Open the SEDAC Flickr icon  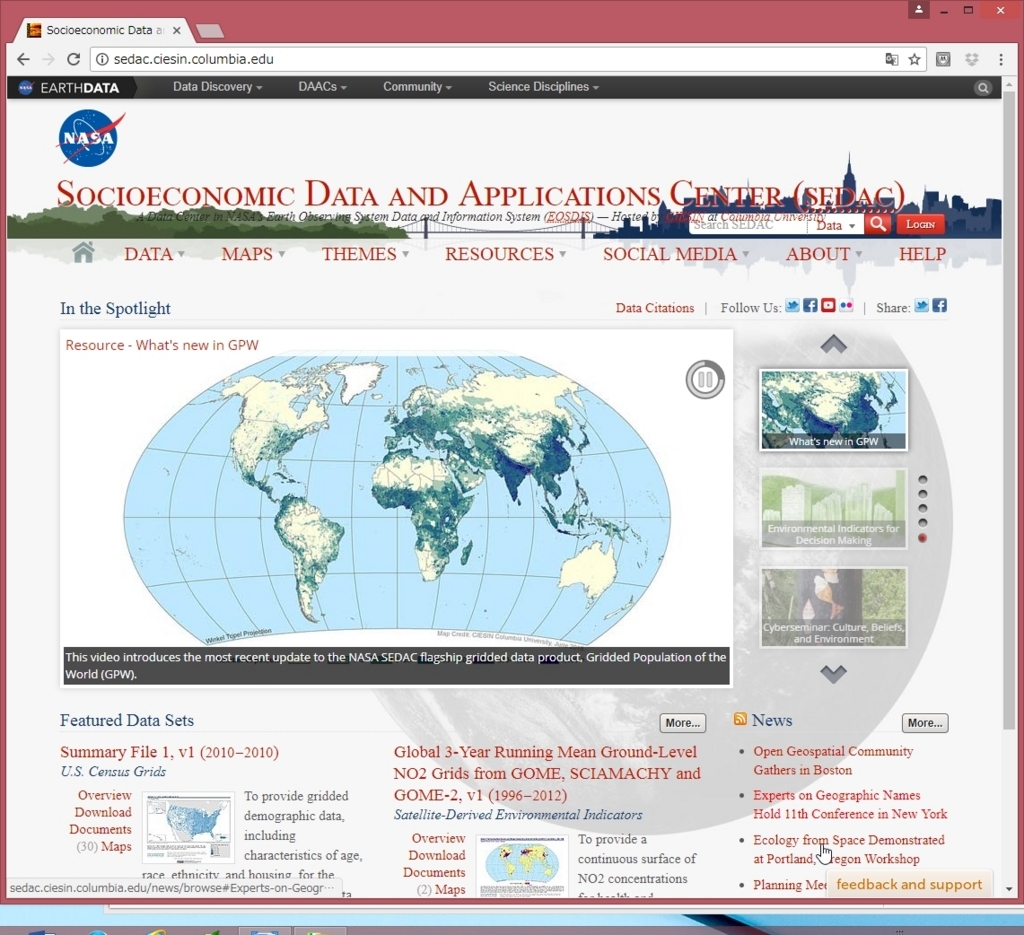click(x=846, y=306)
